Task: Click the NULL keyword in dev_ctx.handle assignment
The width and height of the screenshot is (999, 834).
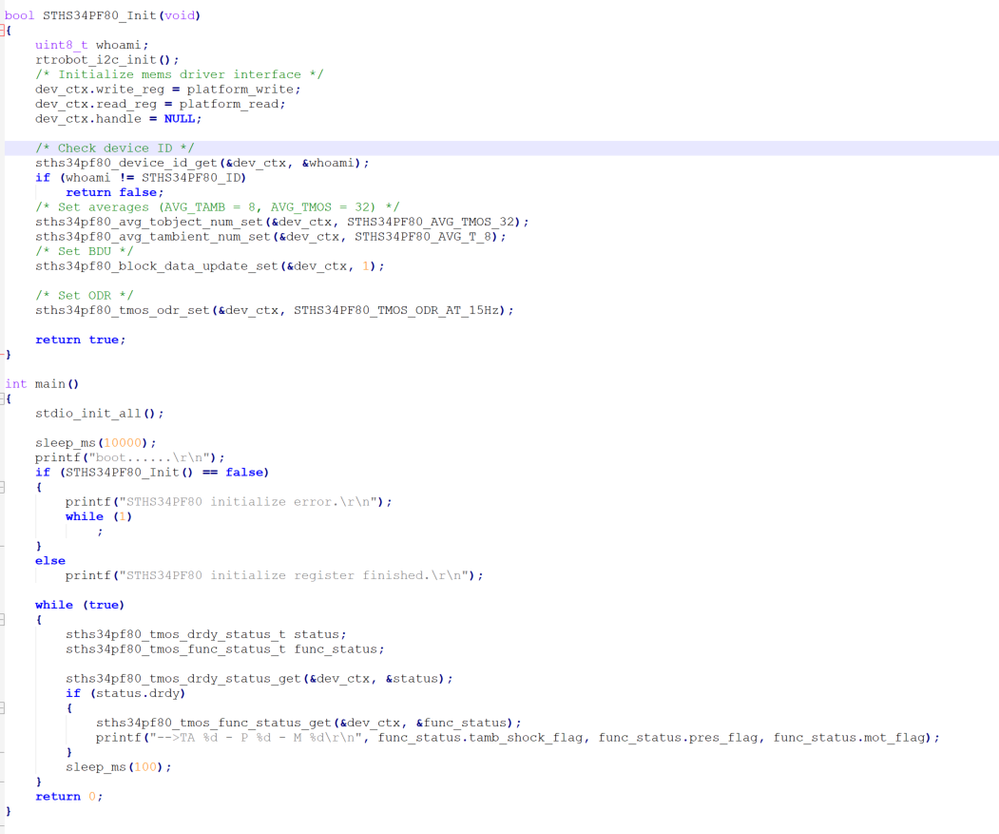Action: coord(181,118)
